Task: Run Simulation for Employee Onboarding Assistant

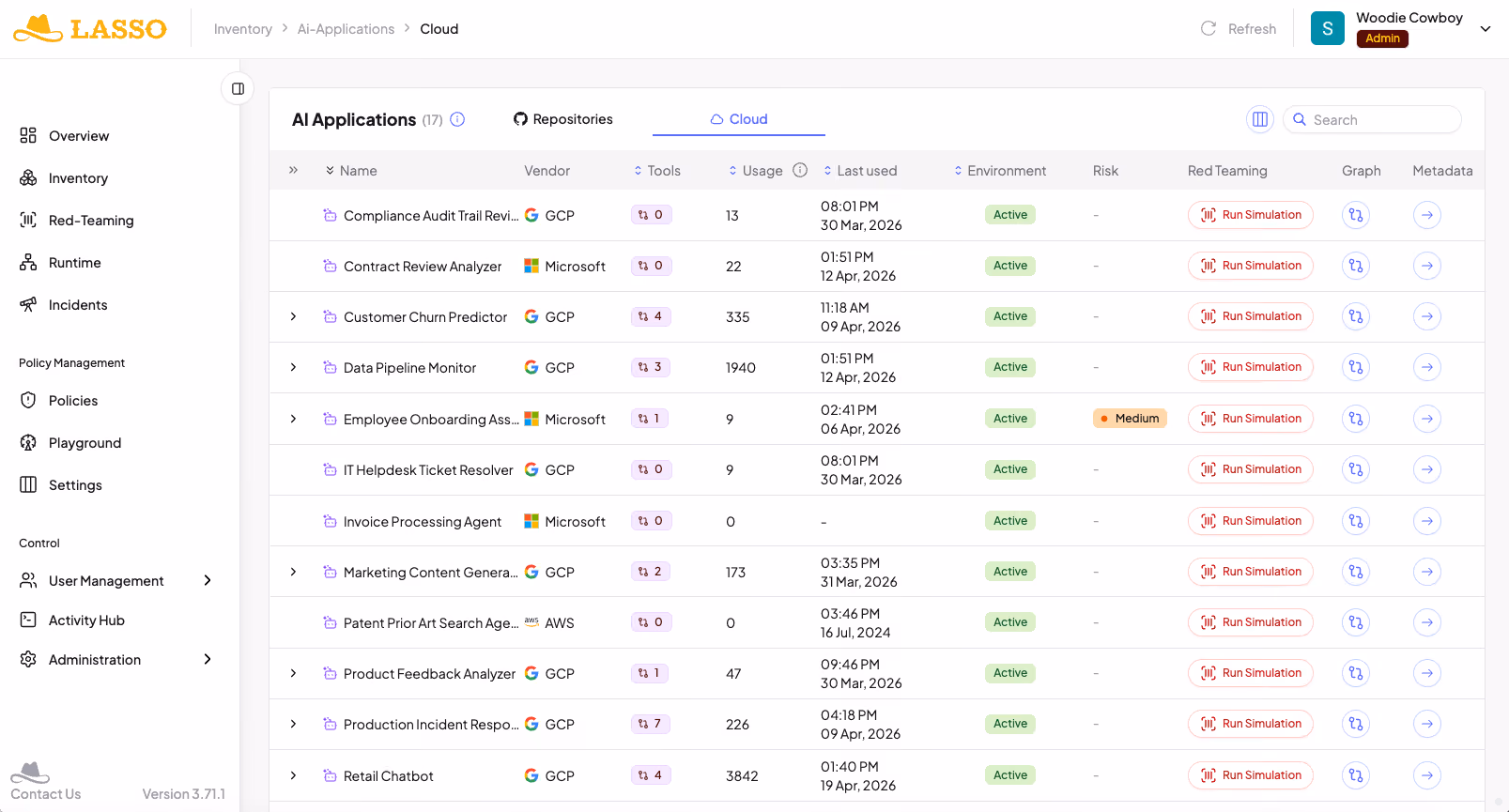Action: tap(1250, 419)
